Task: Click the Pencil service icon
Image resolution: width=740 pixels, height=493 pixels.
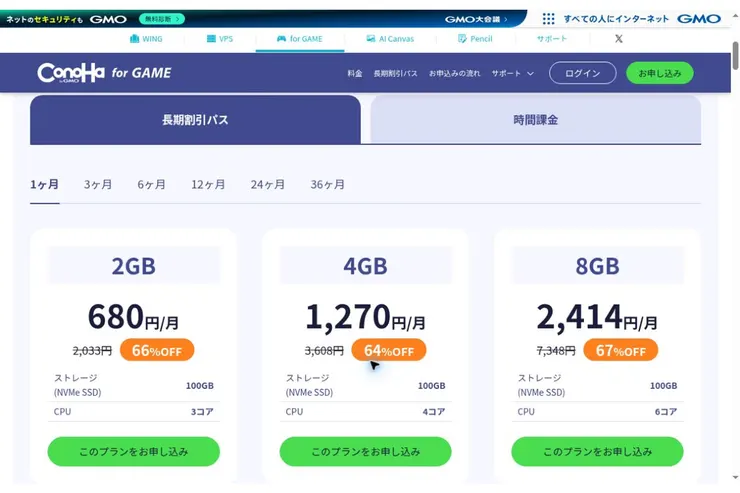Action: 462,39
